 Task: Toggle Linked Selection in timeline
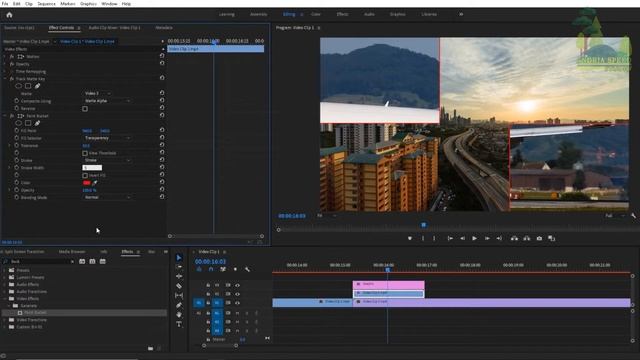coord(223,269)
